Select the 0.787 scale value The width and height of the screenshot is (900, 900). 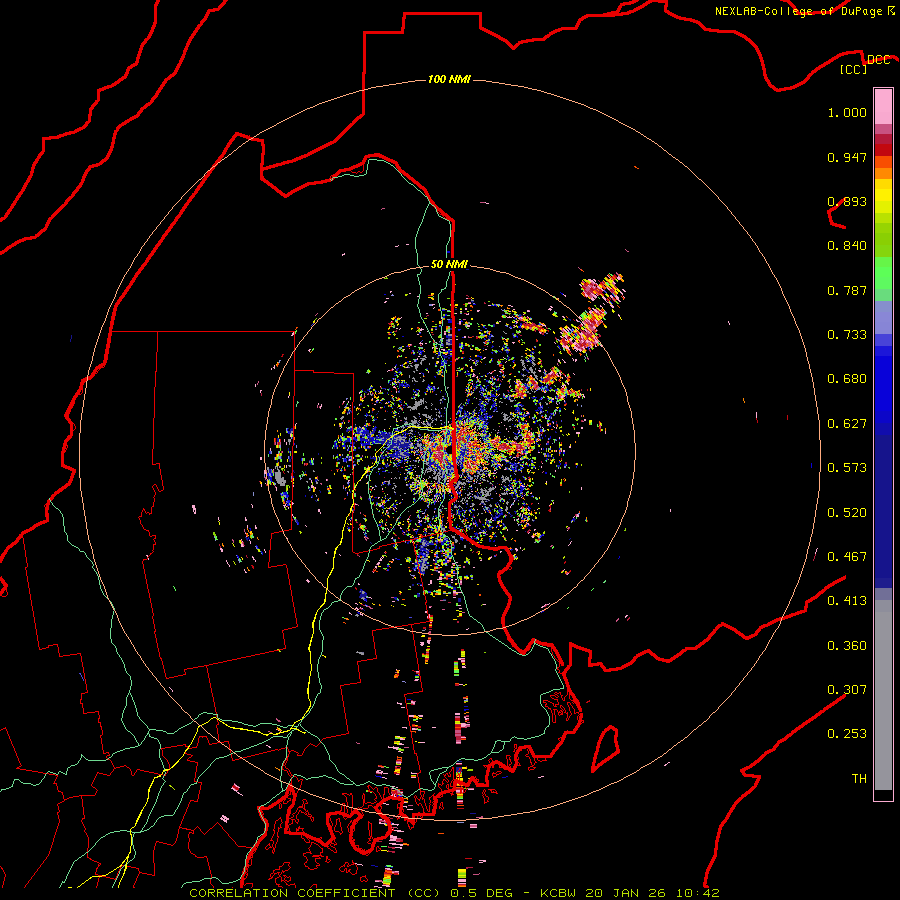847,290
